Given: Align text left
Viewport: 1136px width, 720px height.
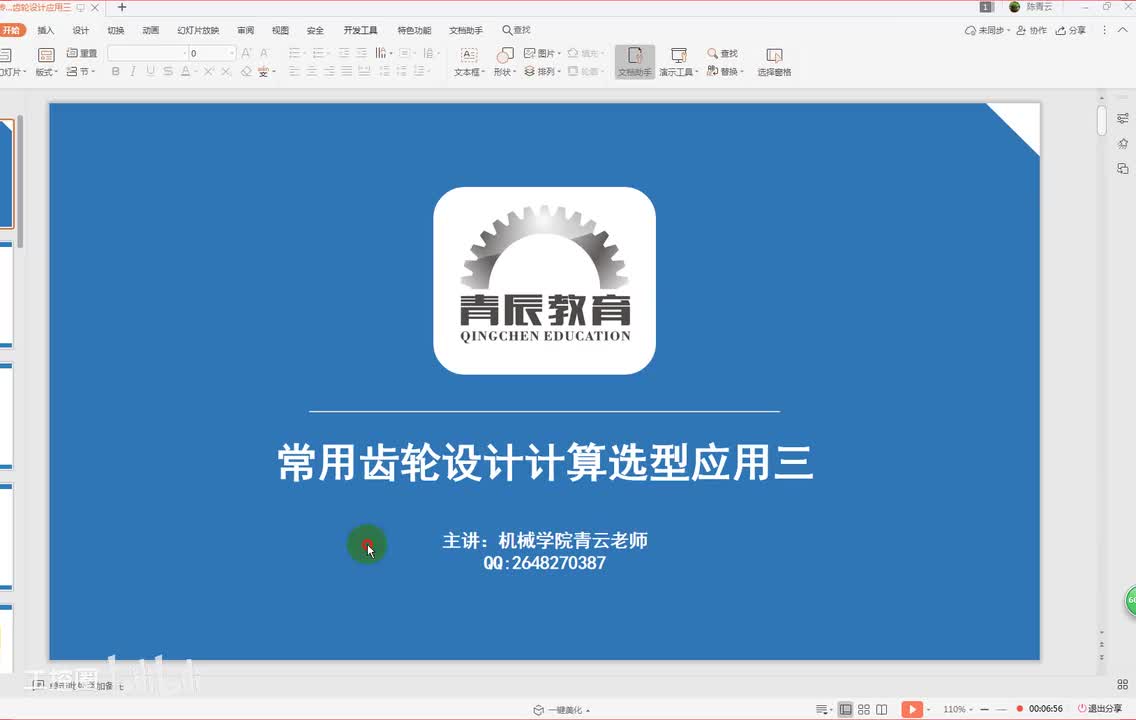Looking at the screenshot, I should point(294,72).
